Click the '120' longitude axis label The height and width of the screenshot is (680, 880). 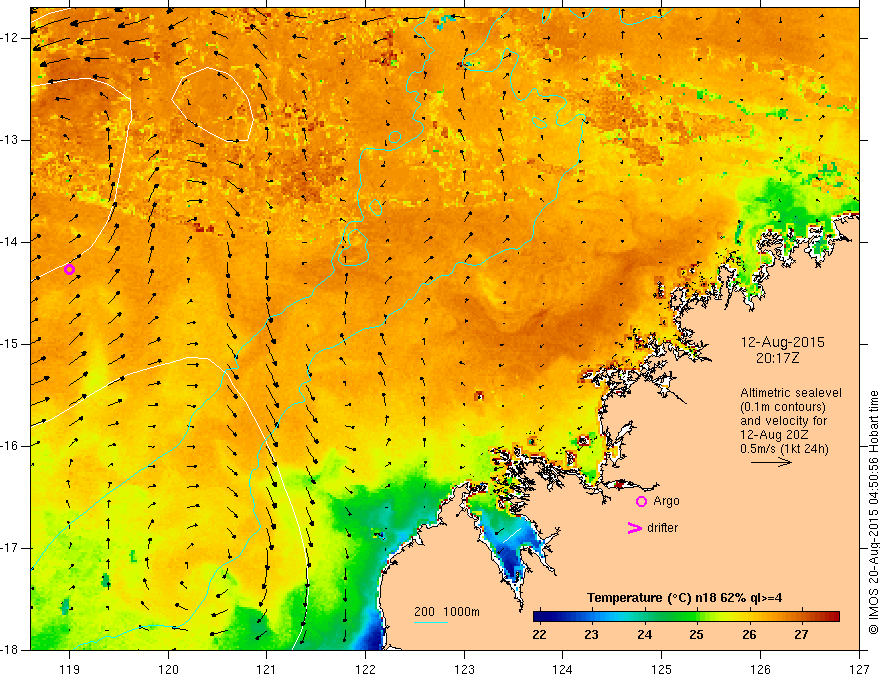tap(168, 669)
